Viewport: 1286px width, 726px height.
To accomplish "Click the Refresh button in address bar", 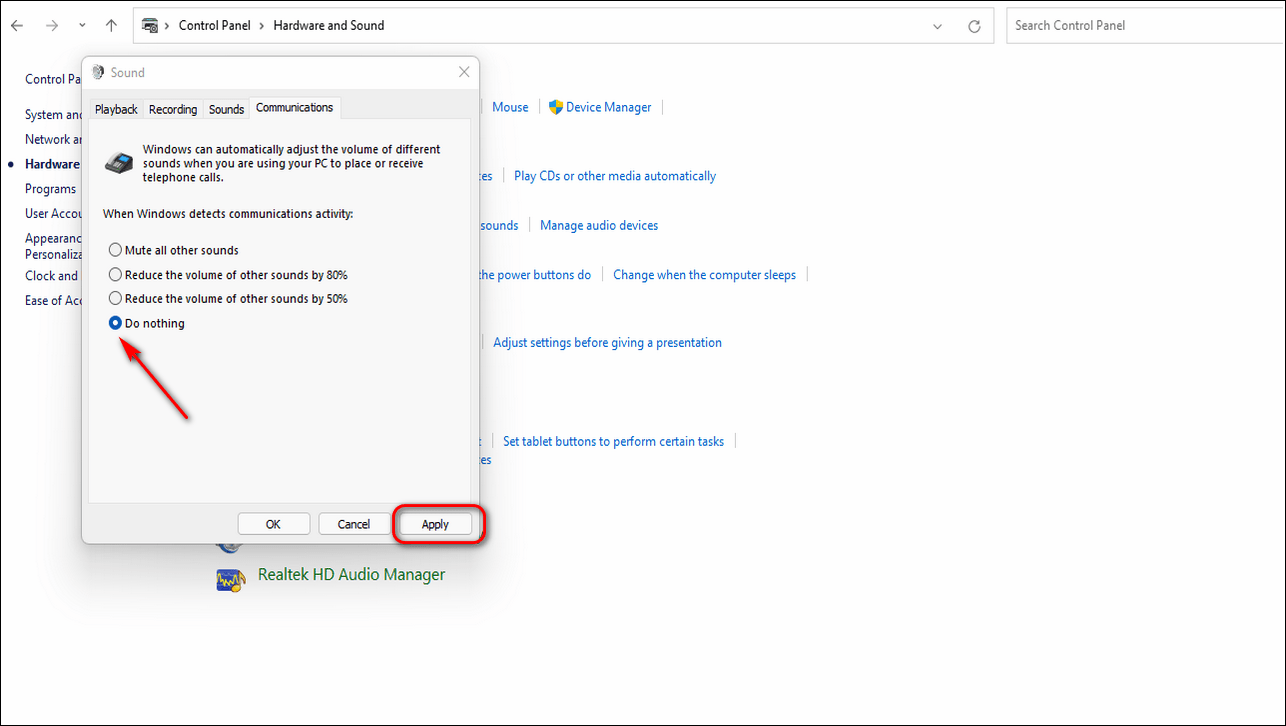I will click(974, 27).
